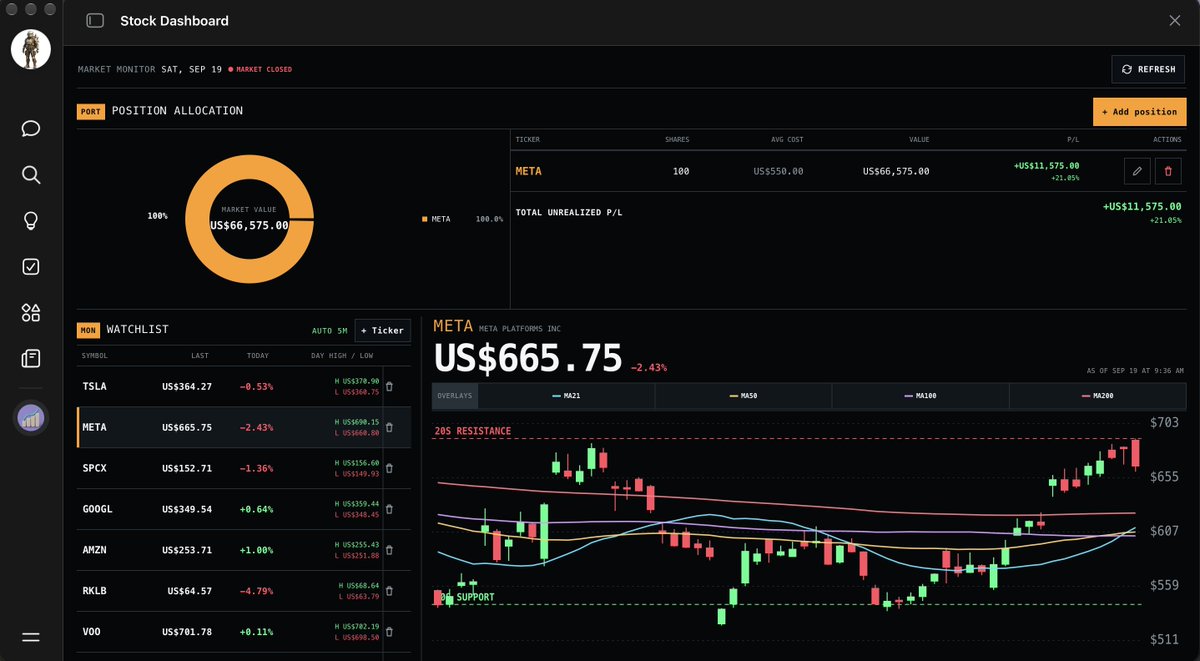Remove AMZN from watchlist
The width and height of the screenshot is (1200, 661).
coord(389,550)
